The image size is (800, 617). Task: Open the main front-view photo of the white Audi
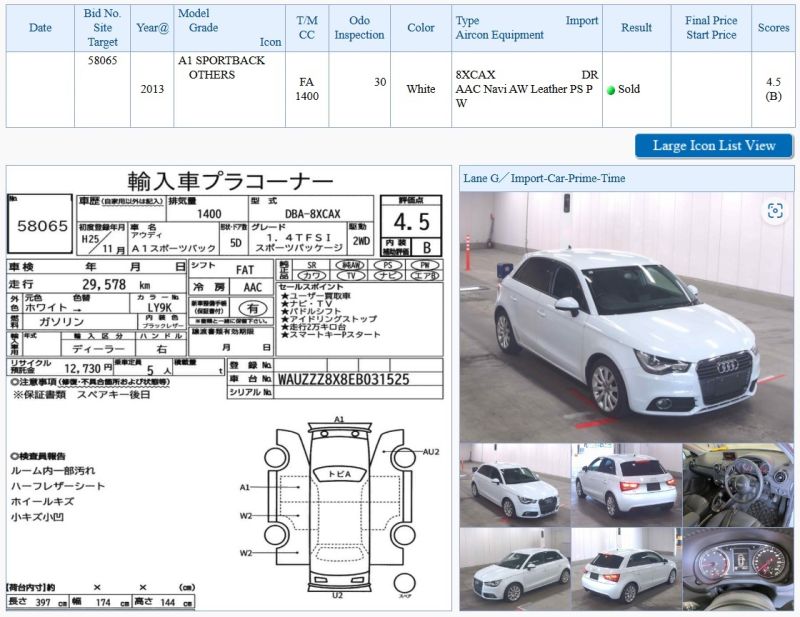[627, 316]
